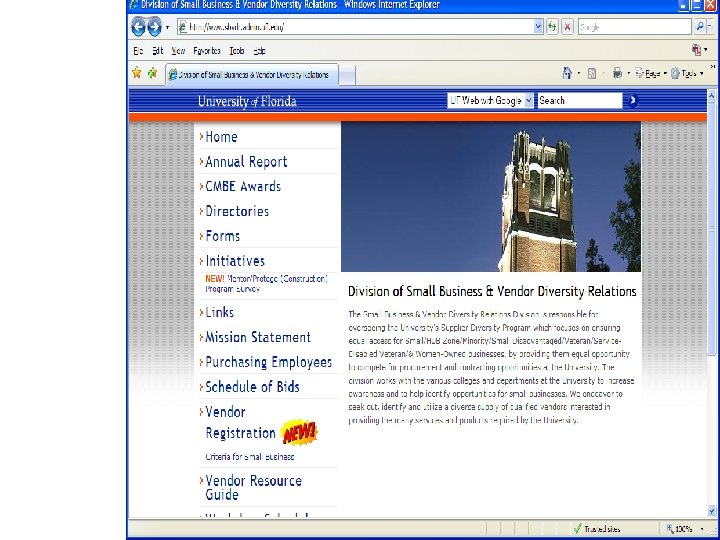Click the Print printer icon
Image resolution: width=720 pixels, height=540 pixels.
point(617,73)
